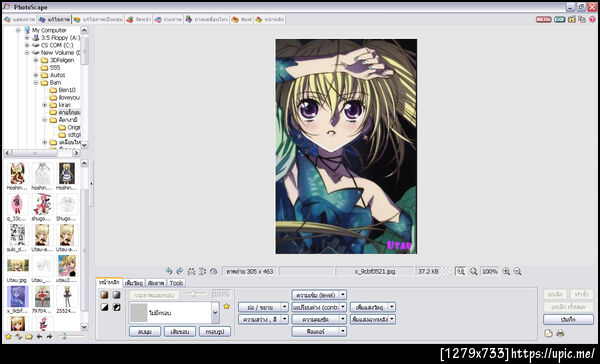Screen dimensions: 600x364
Task: Switch to the Tools tab in editor panel
Action: click(x=176, y=283)
